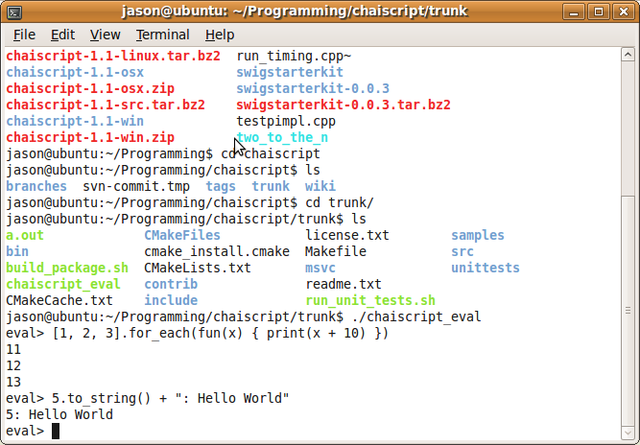The height and width of the screenshot is (445, 640).
Task: Click the scrollbar down arrow
Action: (x=627, y=433)
